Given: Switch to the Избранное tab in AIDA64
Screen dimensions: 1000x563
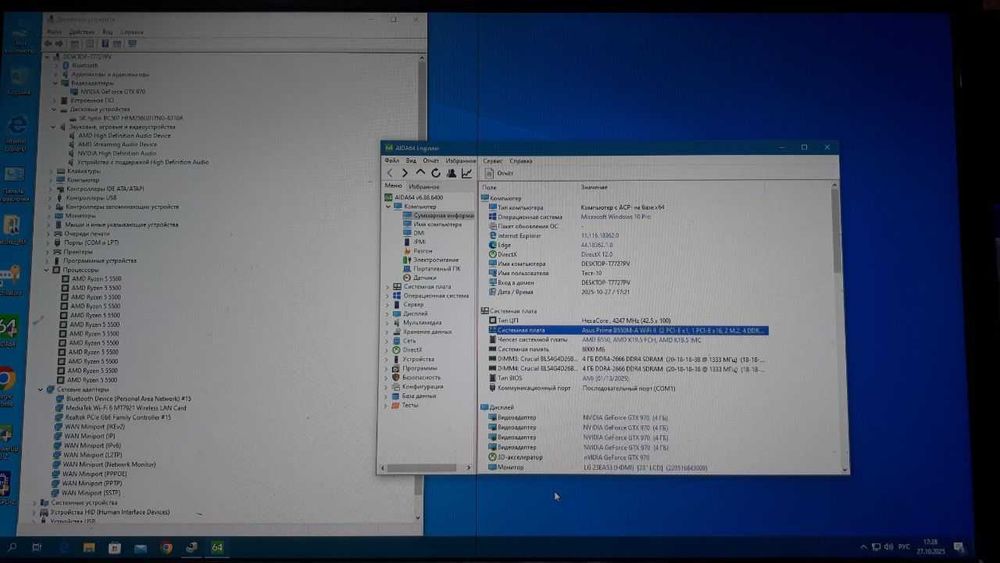Looking at the screenshot, I should (424, 187).
